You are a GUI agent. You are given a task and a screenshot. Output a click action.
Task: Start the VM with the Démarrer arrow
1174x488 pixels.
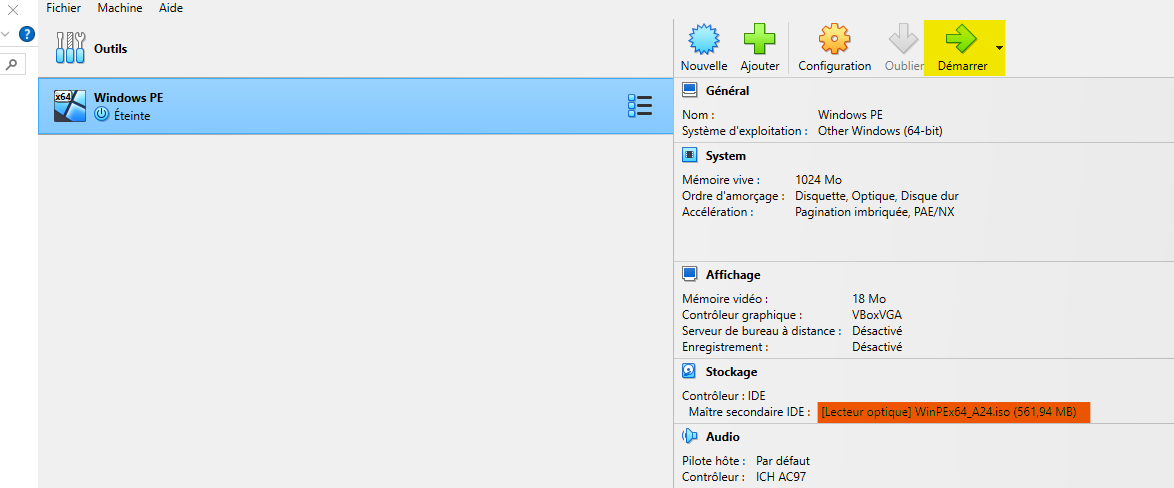pyautogui.click(x=961, y=40)
